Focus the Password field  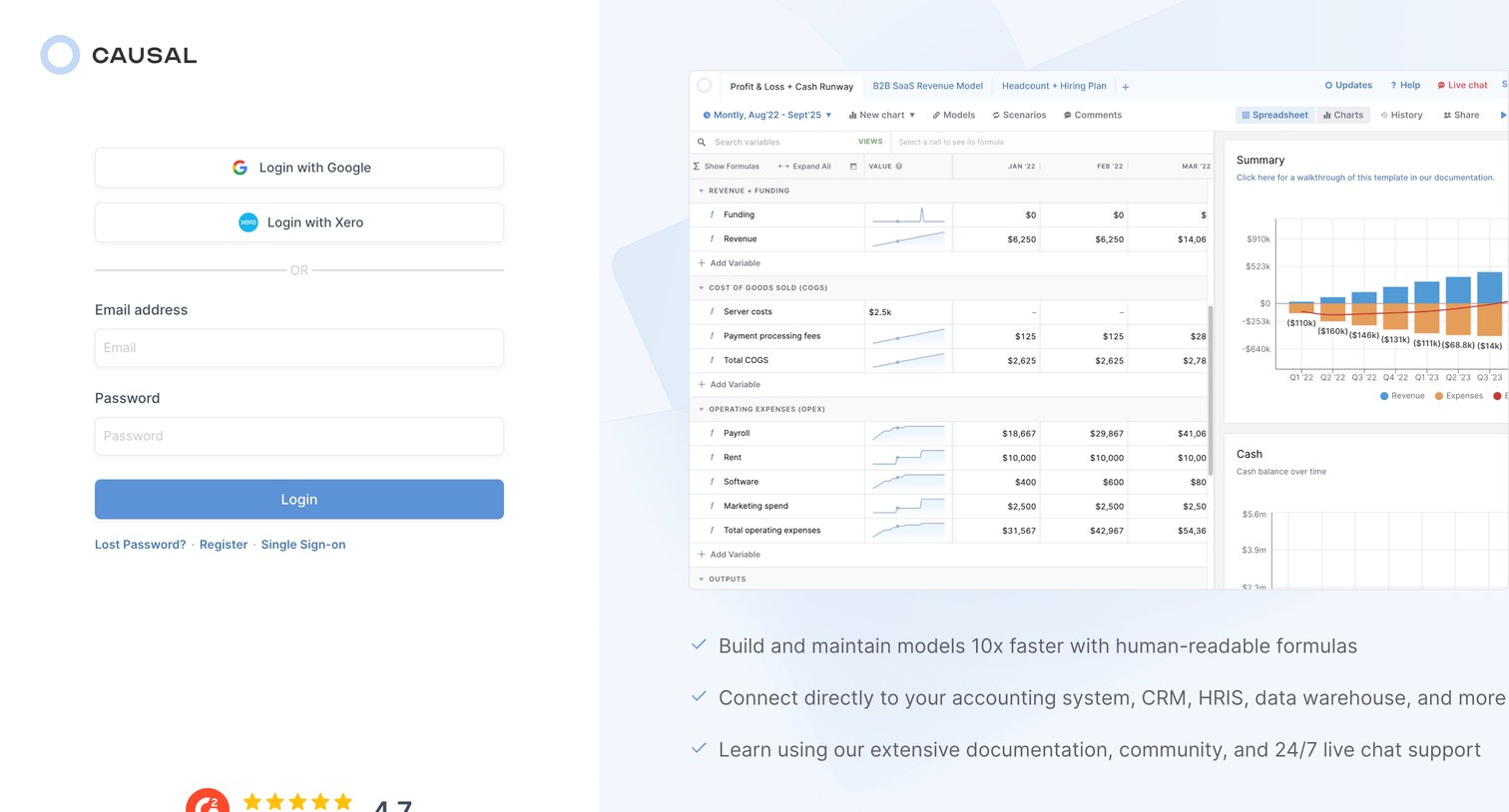coord(299,436)
